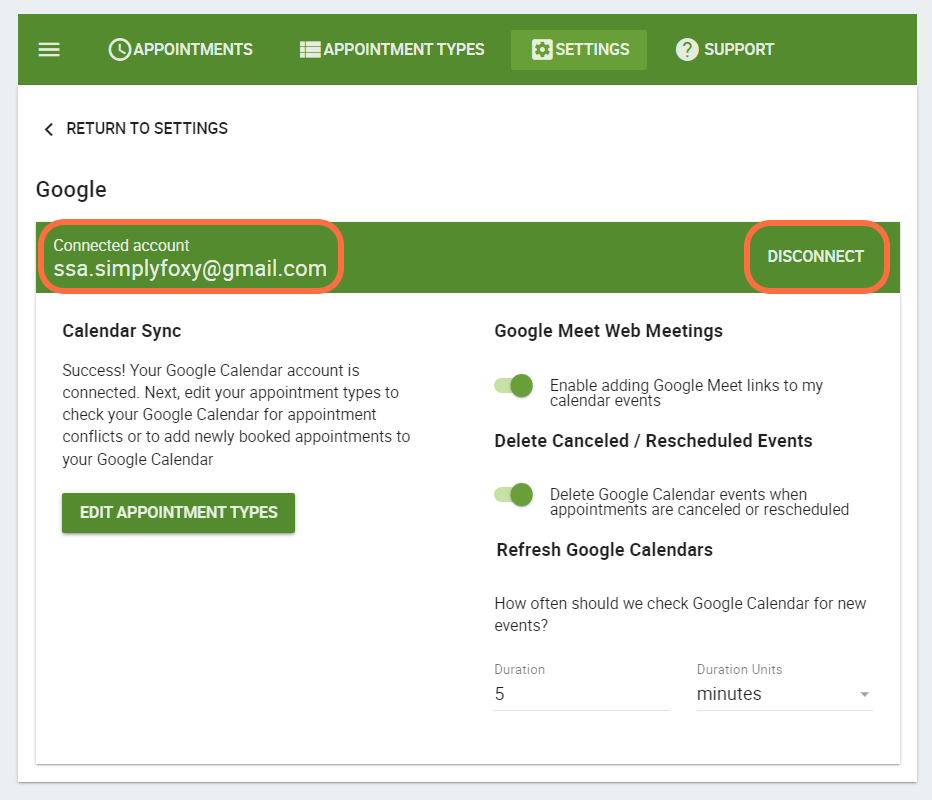Open the Appointments tab
Viewport: 932px width, 800px height.
coord(181,49)
